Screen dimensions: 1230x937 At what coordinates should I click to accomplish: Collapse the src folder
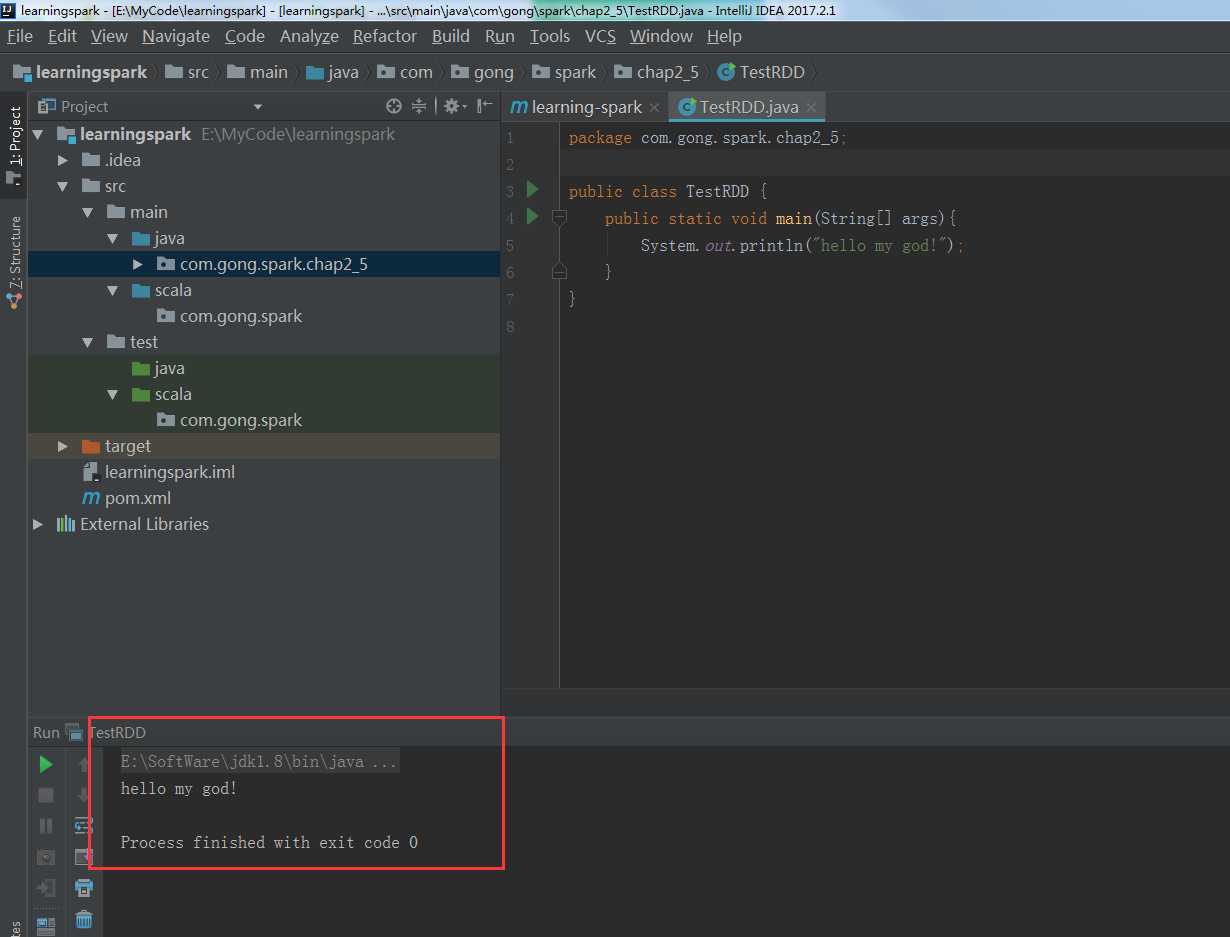tap(63, 186)
